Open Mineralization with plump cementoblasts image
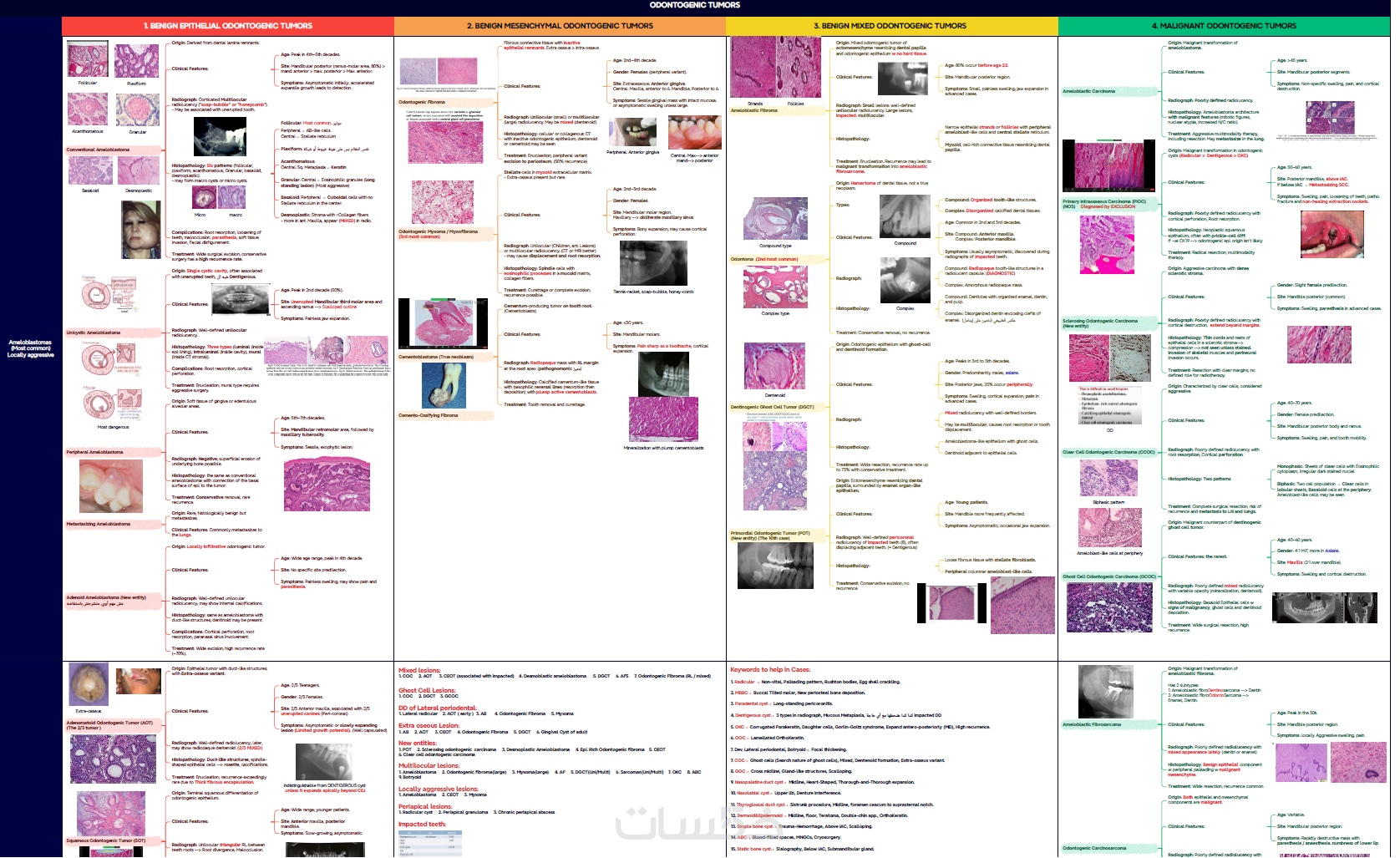The height and width of the screenshot is (858, 1400). pos(663,419)
